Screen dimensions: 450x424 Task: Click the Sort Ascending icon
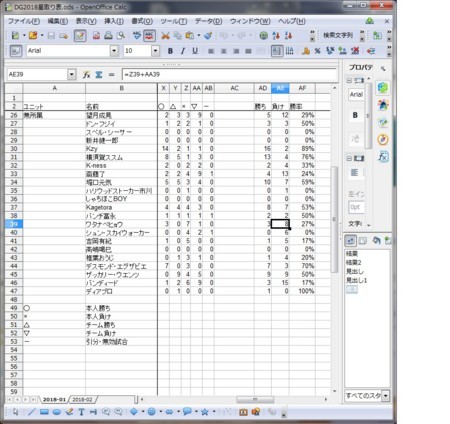tap(276, 35)
